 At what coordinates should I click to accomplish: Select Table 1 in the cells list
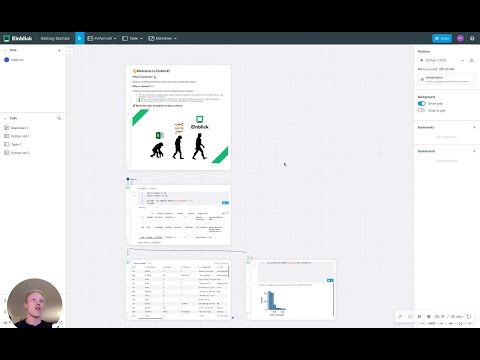(13, 144)
